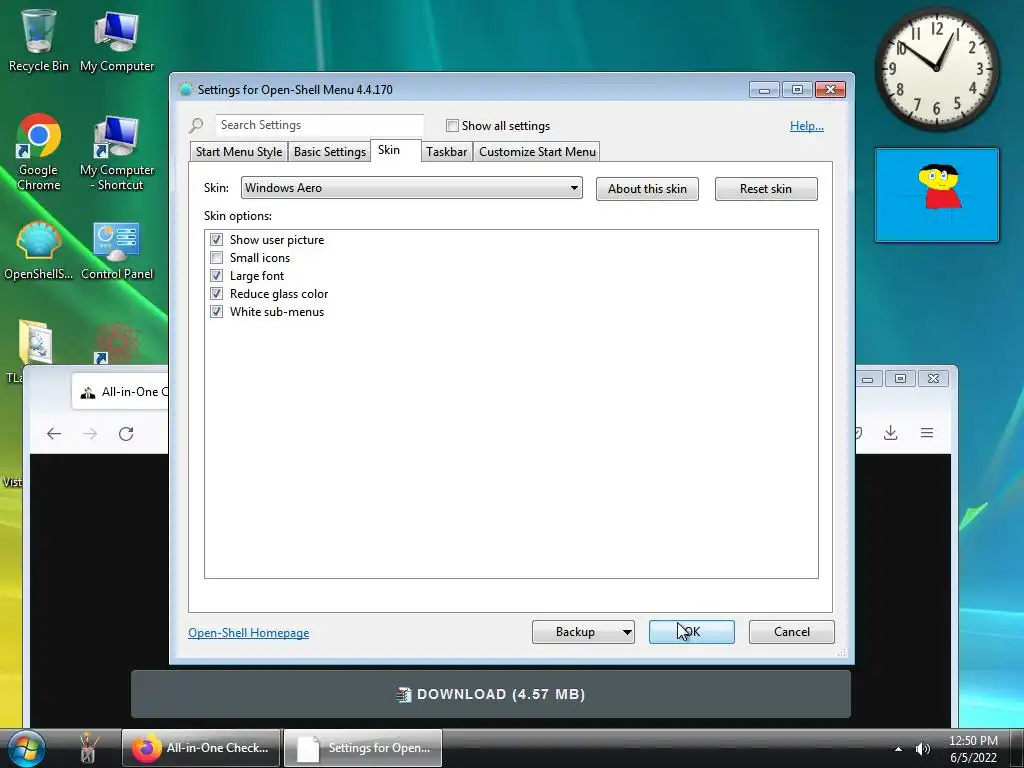The height and width of the screenshot is (768, 1024).
Task: Click the slideshow picture gadget
Action: [936, 195]
